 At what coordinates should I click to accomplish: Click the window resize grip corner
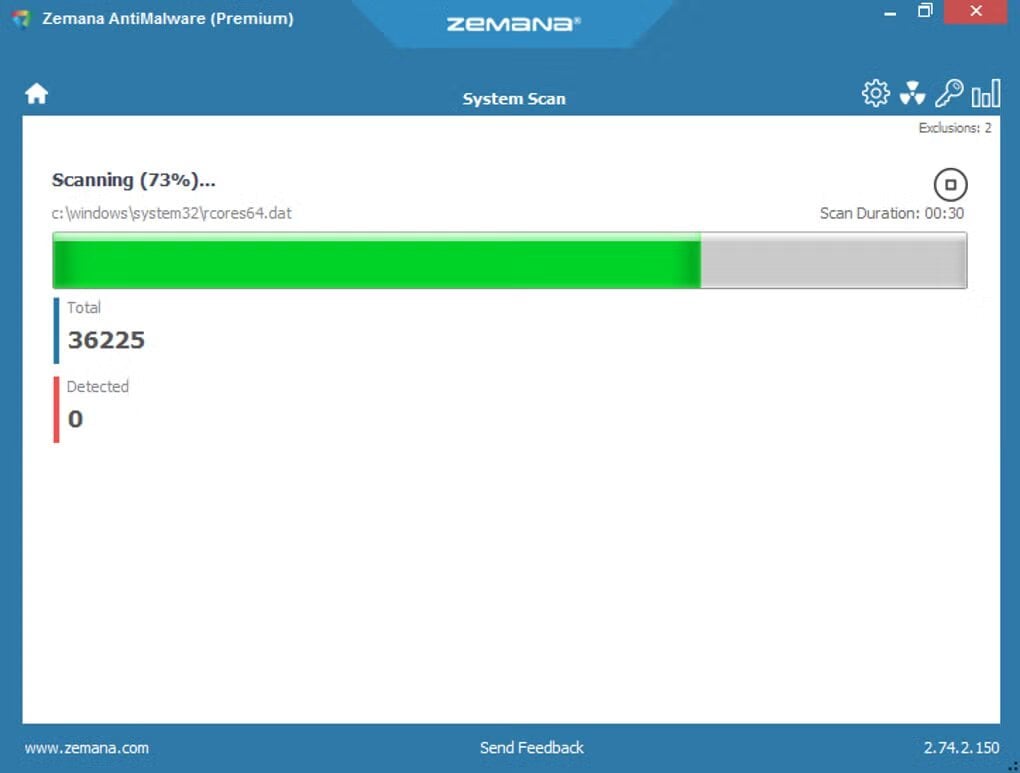[x=1013, y=767]
